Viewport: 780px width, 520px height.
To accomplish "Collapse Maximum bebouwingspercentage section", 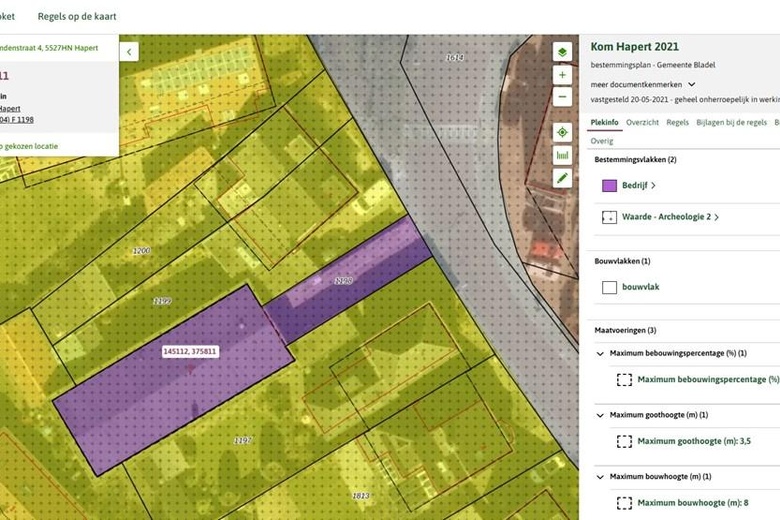I will click(600, 353).
